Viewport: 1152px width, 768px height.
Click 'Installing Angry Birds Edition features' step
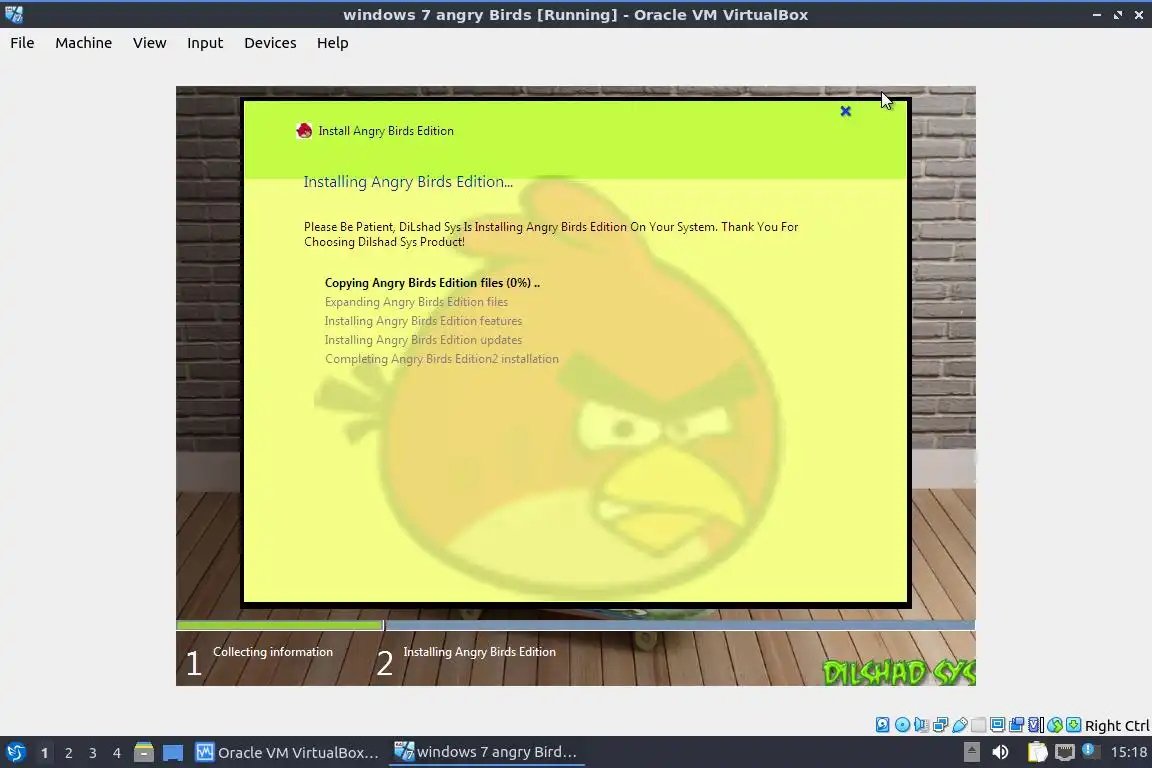[x=423, y=321]
